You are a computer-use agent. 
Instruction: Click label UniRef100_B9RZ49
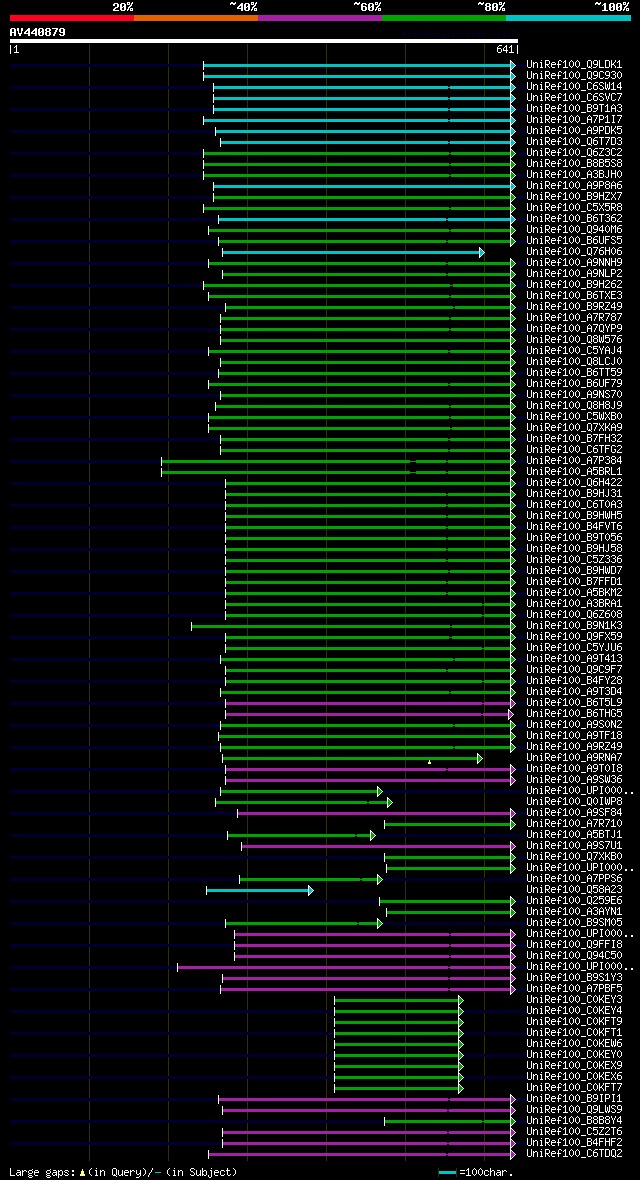pos(574,306)
